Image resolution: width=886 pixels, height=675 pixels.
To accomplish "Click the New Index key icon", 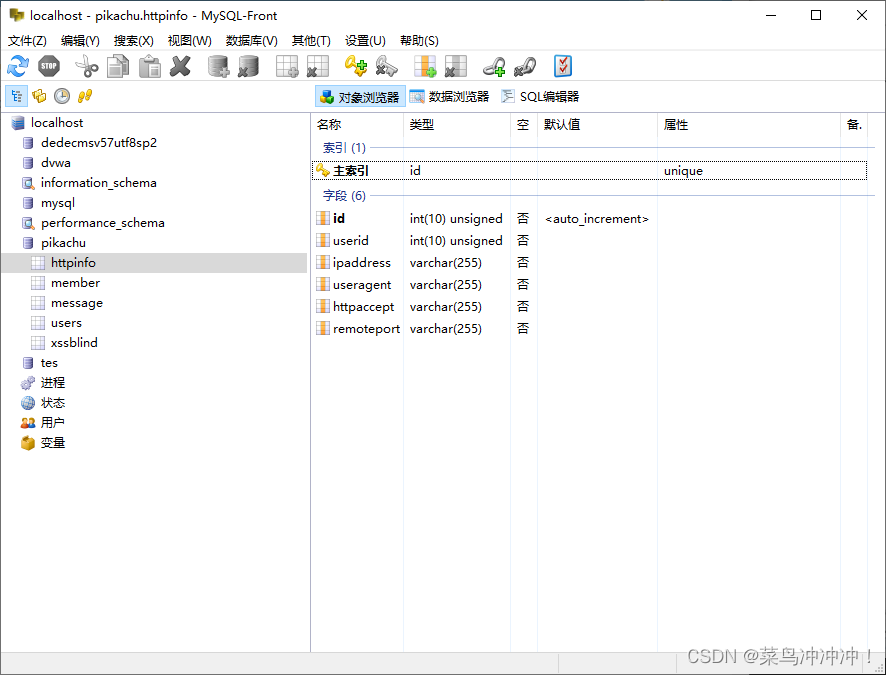I will click(x=356, y=66).
